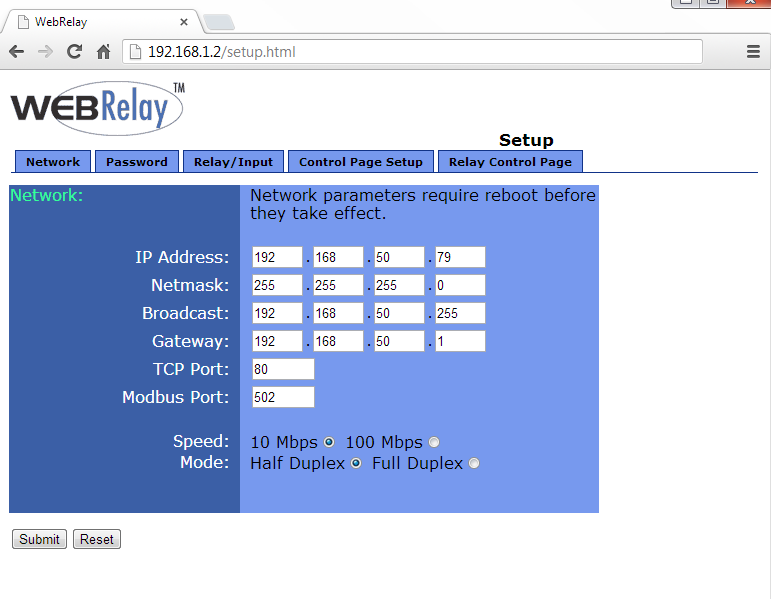Reset the network form
This screenshot has height=599, width=771.
coord(97,539)
